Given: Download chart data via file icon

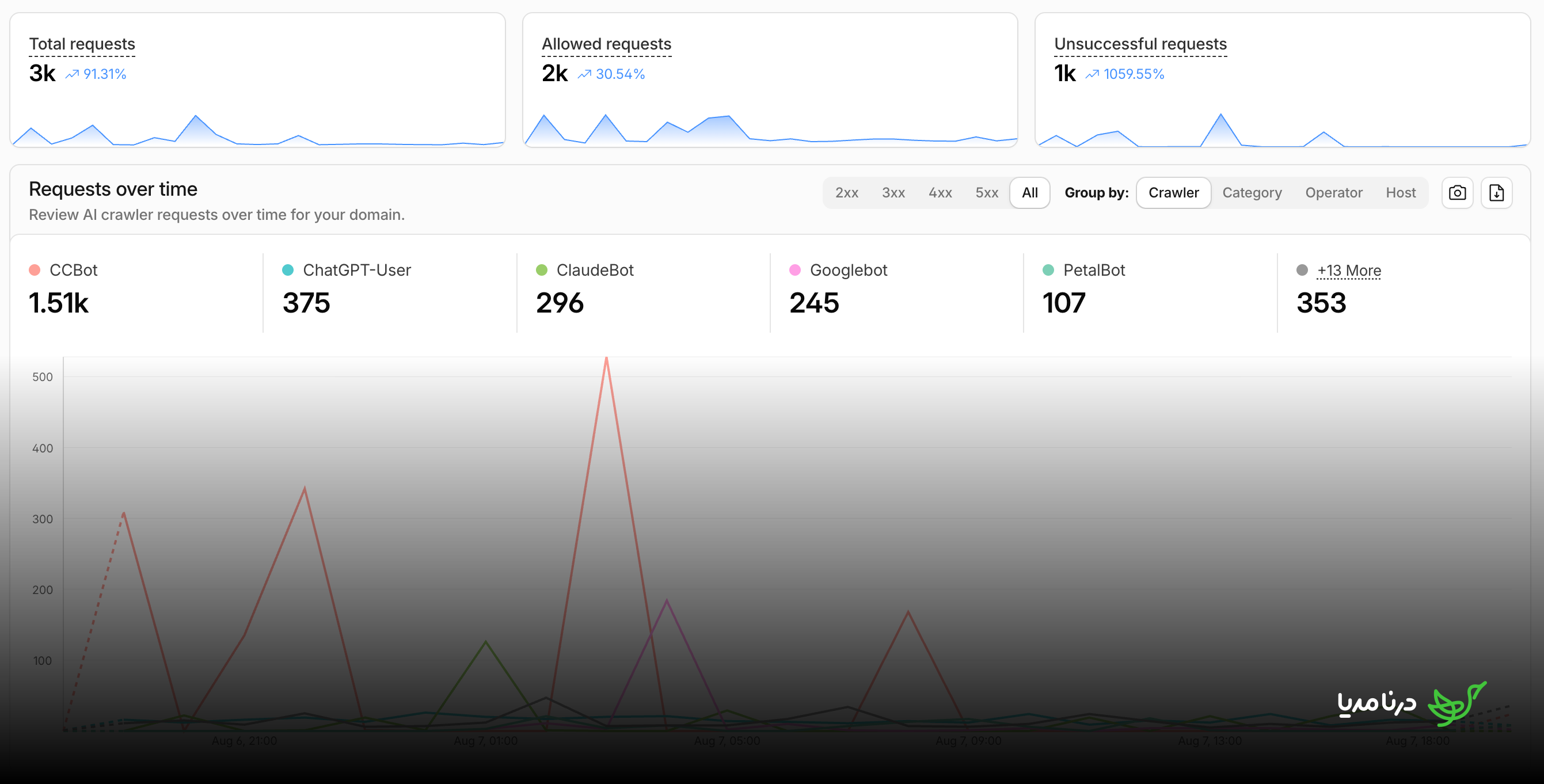Looking at the screenshot, I should pyautogui.click(x=1497, y=193).
